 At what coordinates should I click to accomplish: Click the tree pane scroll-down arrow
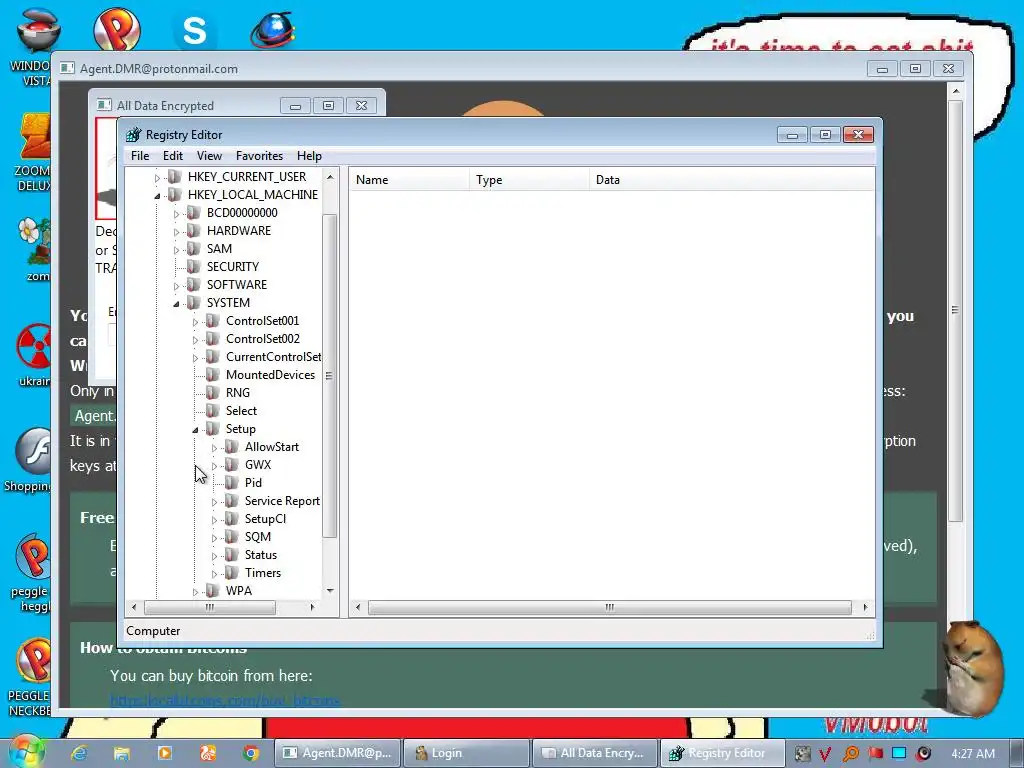click(330, 590)
